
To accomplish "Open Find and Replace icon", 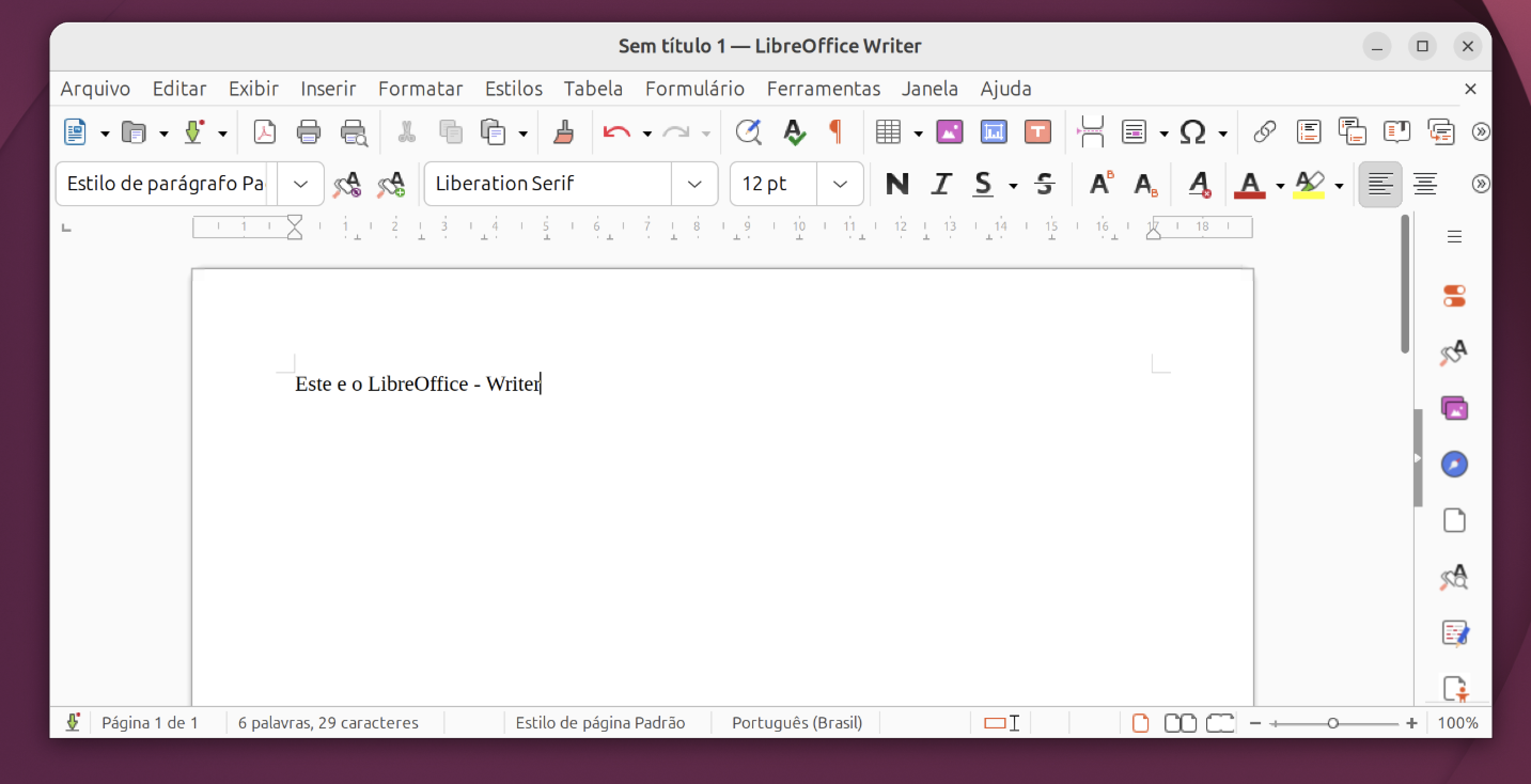I will point(749,132).
